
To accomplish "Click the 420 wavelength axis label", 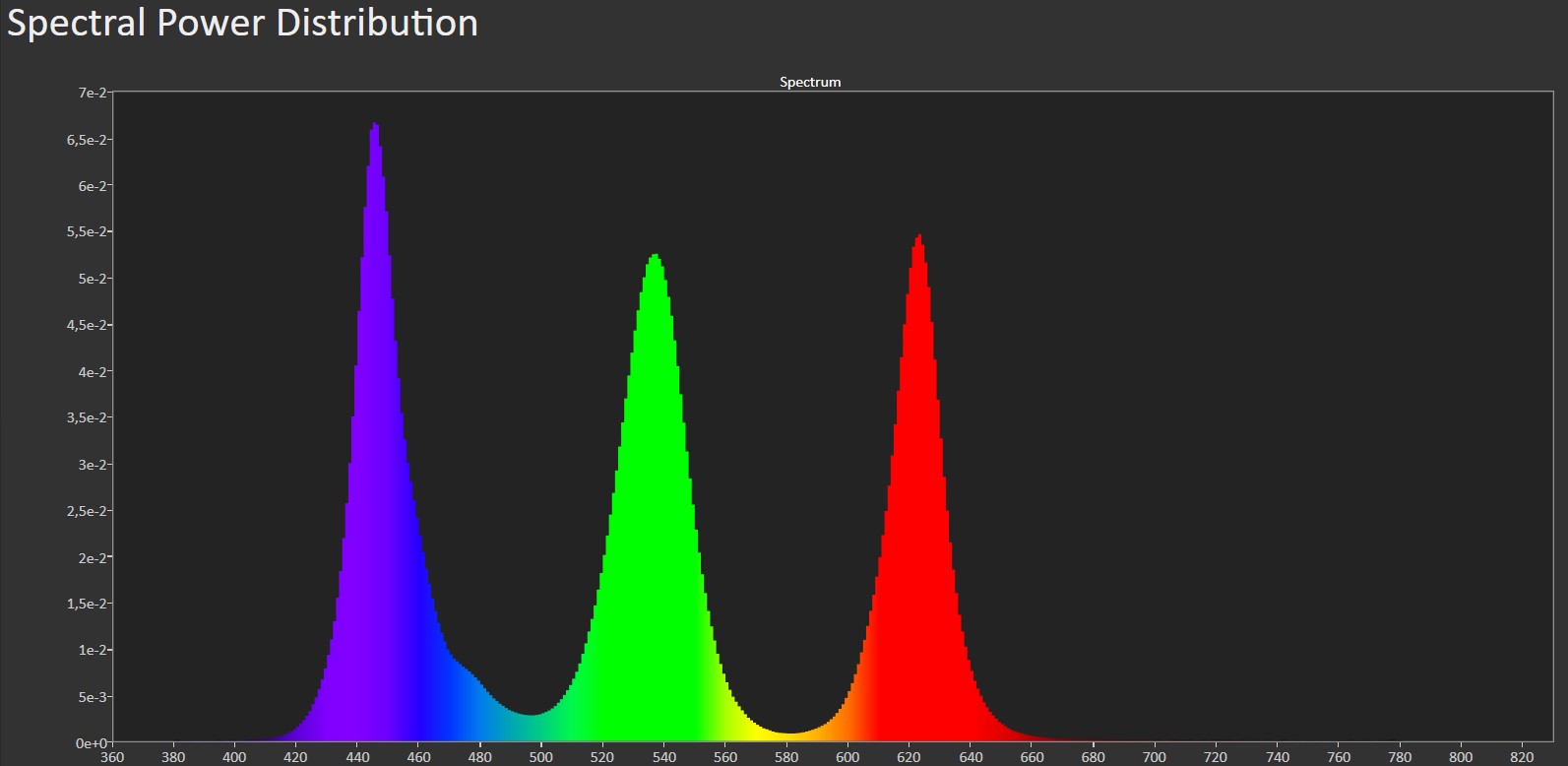I will pos(295,757).
